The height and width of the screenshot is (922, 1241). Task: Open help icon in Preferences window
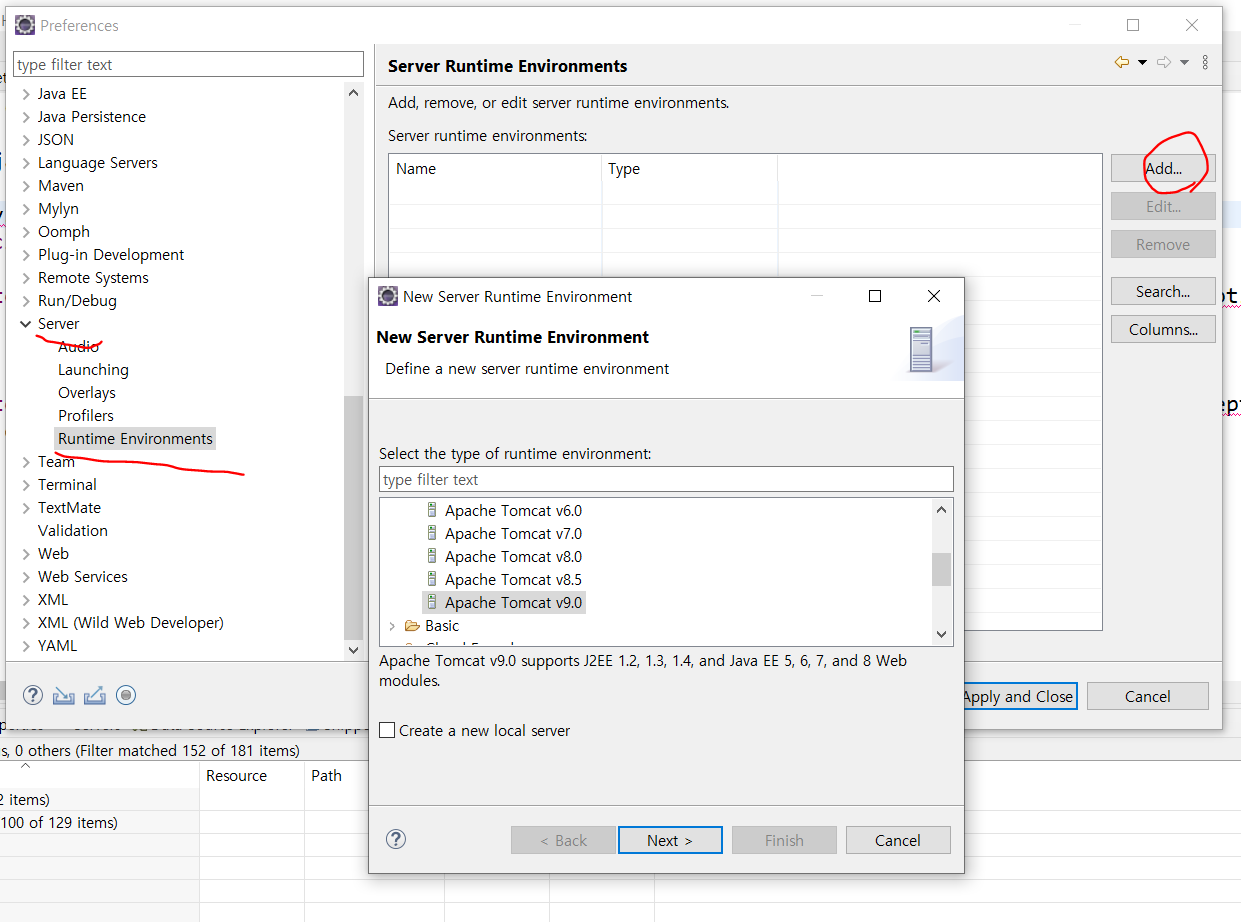pyautogui.click(x=33, y=695)
